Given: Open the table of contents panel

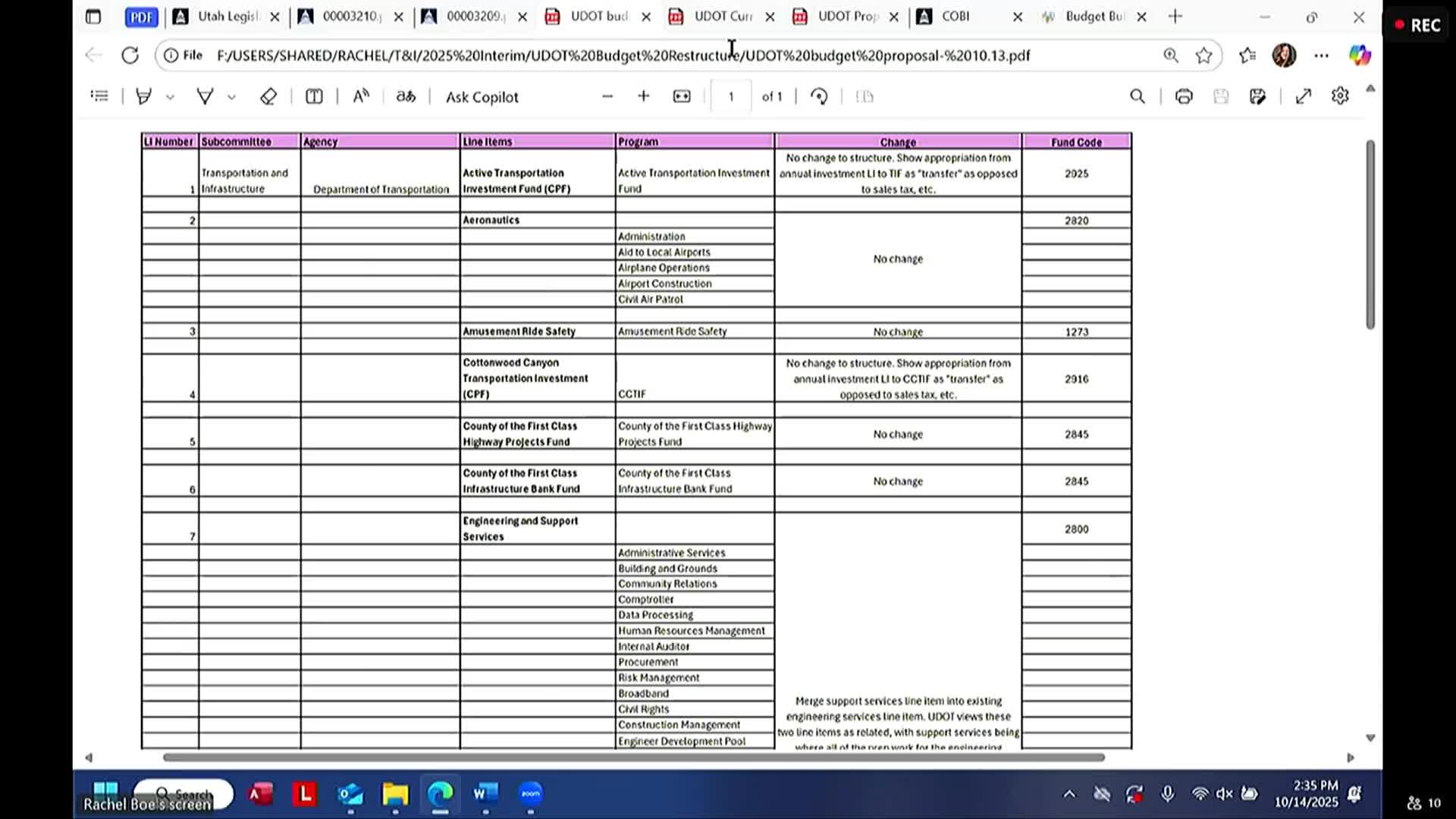Looking at the screenshot, I should click(99, 96).
